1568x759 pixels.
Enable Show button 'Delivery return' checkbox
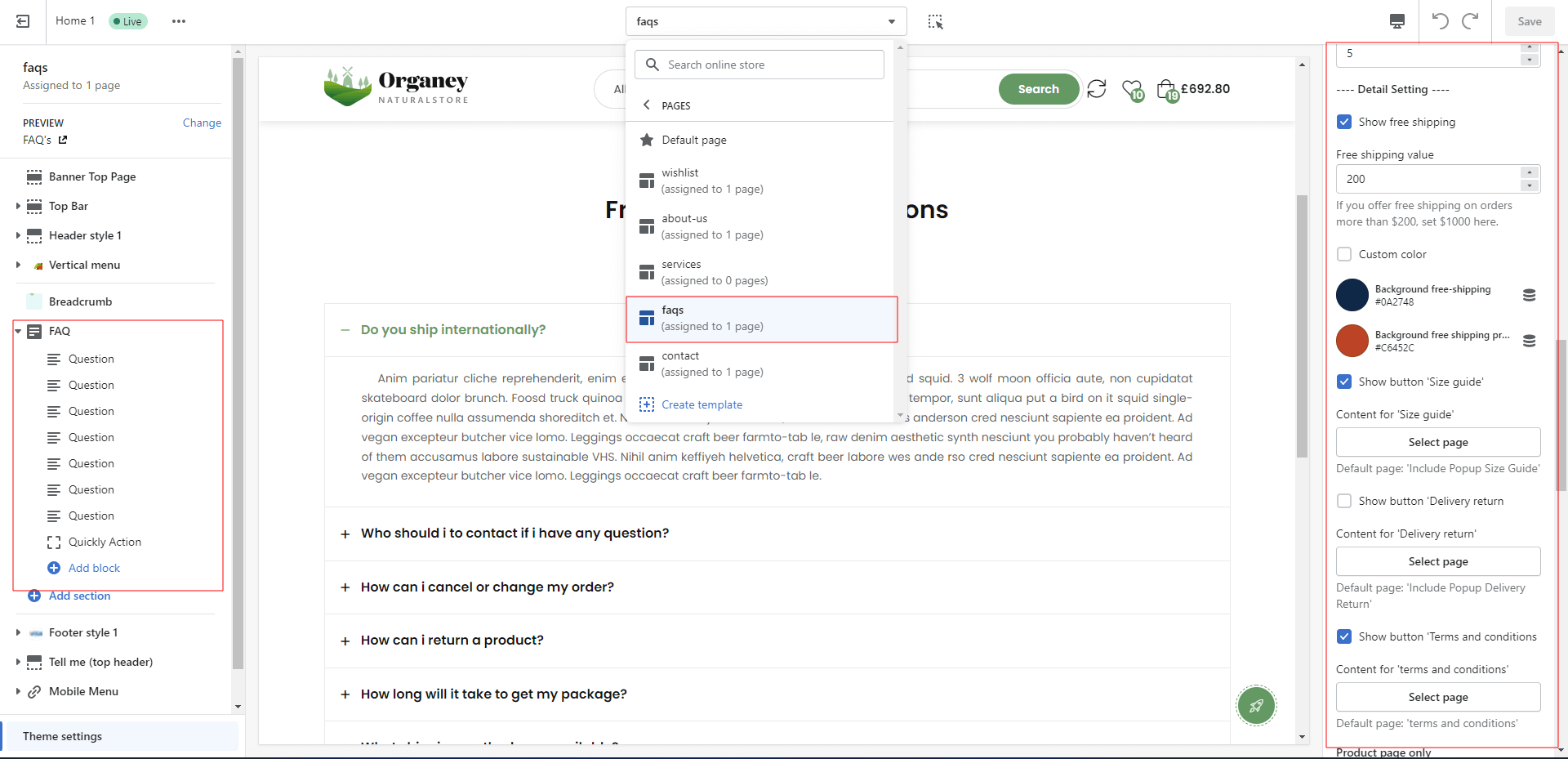(1344, 501)
